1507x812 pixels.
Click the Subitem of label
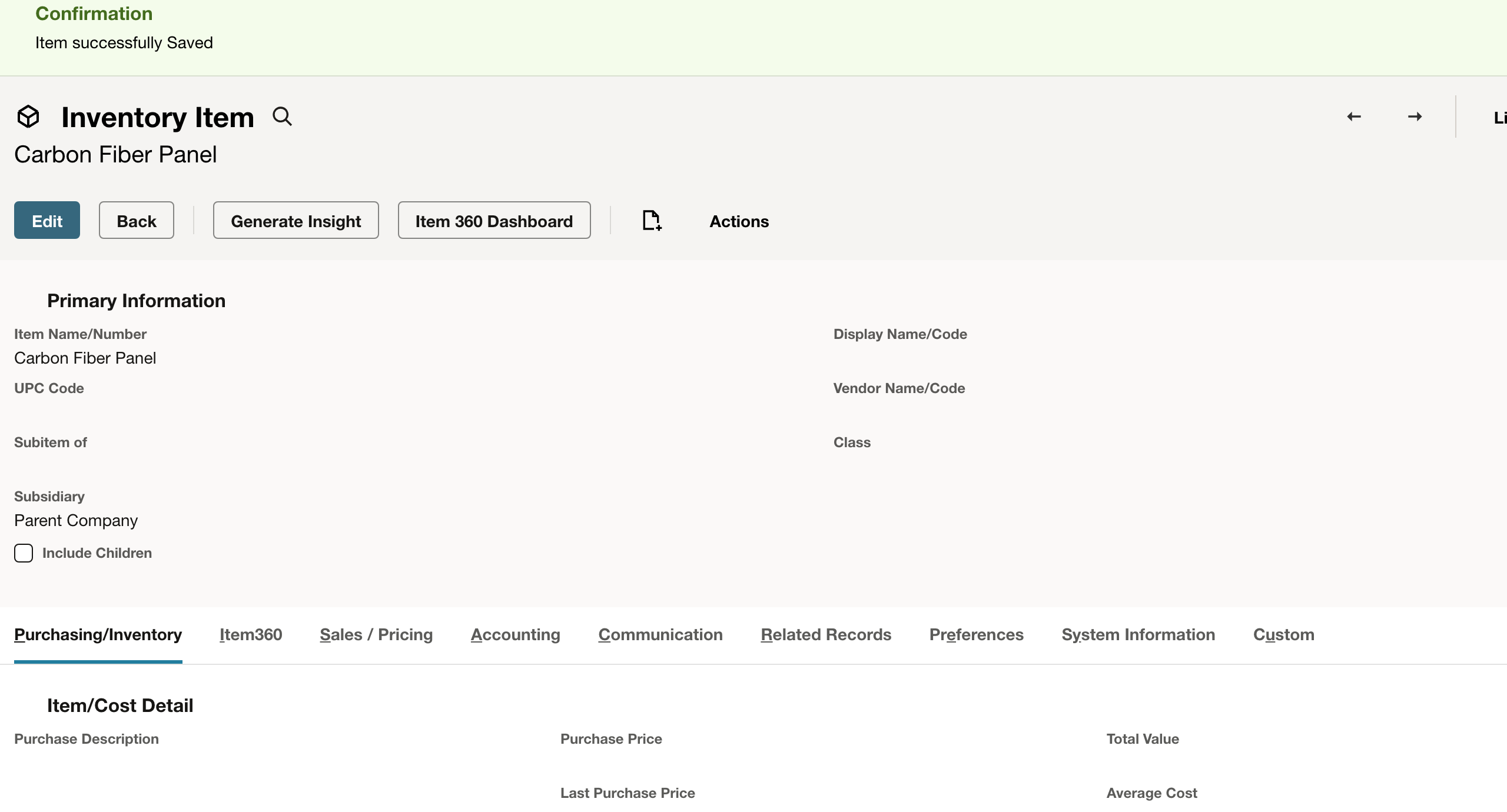click(51, 442)
